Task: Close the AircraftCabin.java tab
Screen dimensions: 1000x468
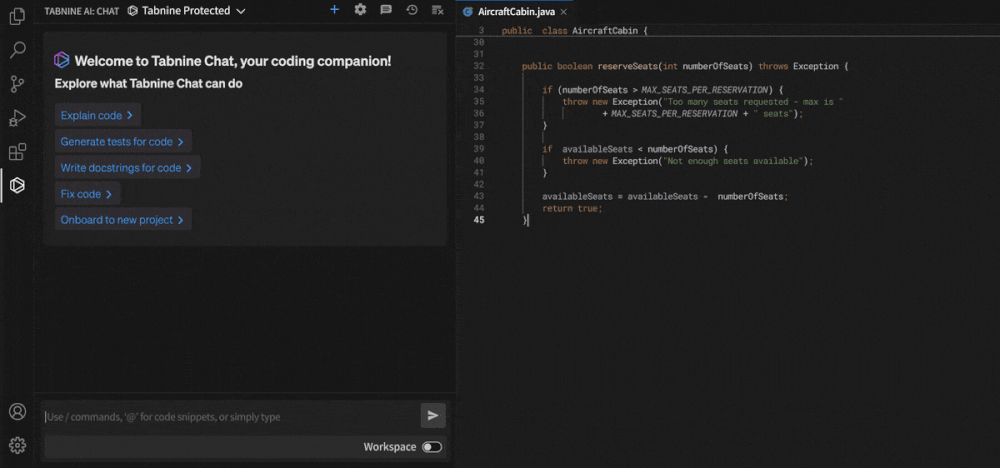Action: (x=564, y=12)
